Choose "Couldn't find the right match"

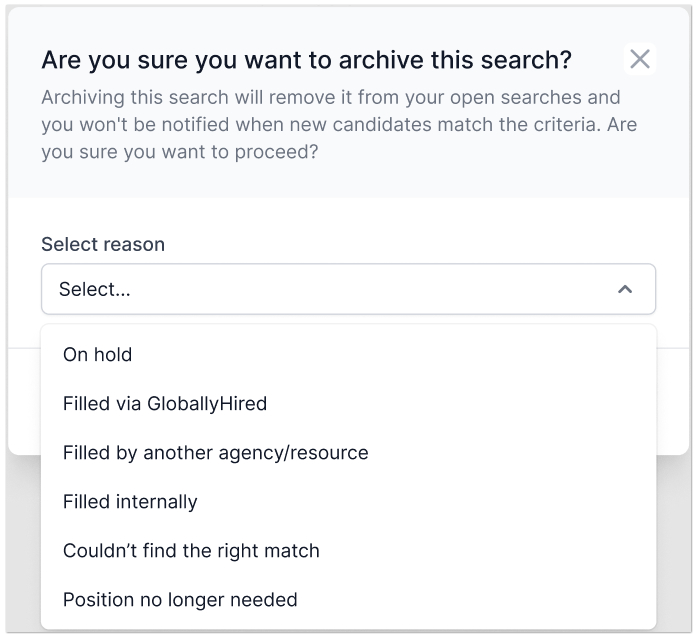pyautogui.click(x=191, y=551)
